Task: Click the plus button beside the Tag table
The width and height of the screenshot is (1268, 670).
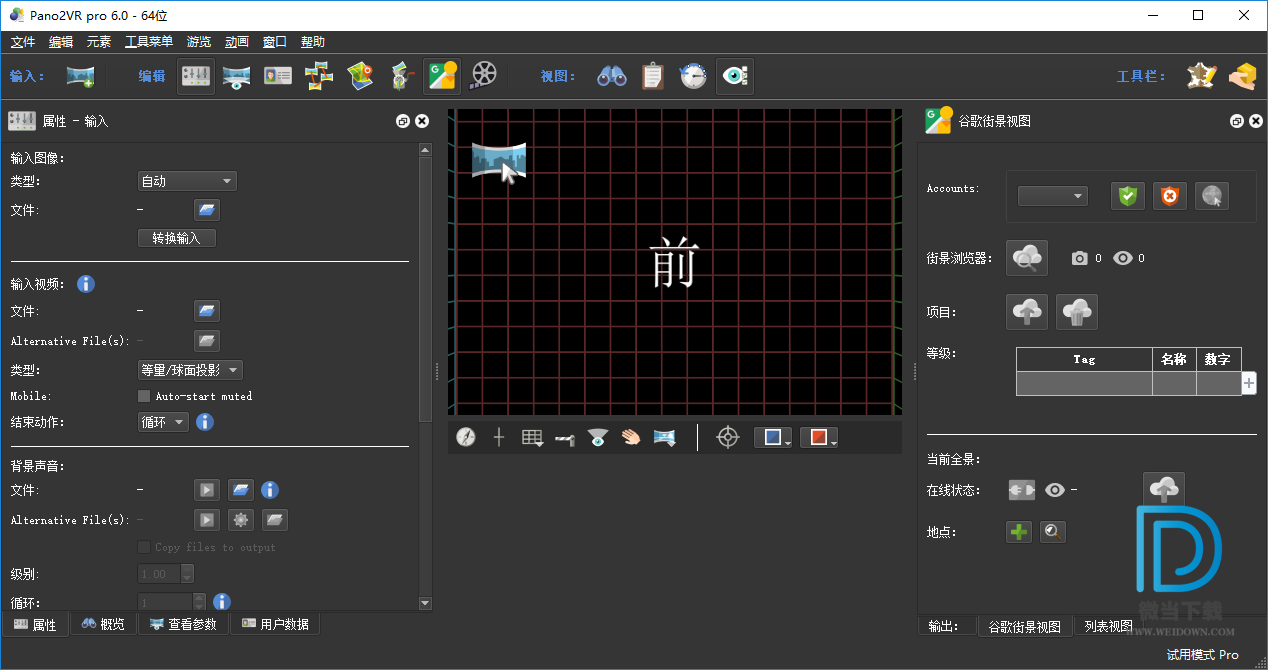Action: (1249, 383)
